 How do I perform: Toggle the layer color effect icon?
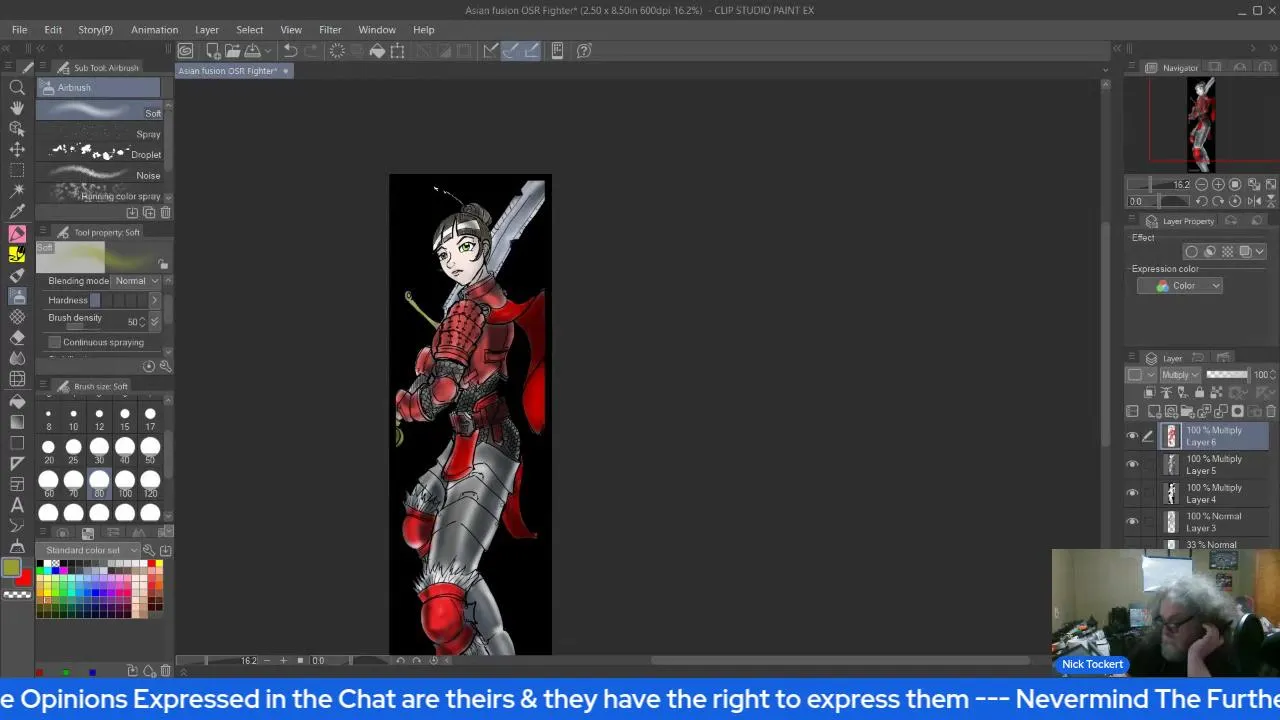(1246, 252)
